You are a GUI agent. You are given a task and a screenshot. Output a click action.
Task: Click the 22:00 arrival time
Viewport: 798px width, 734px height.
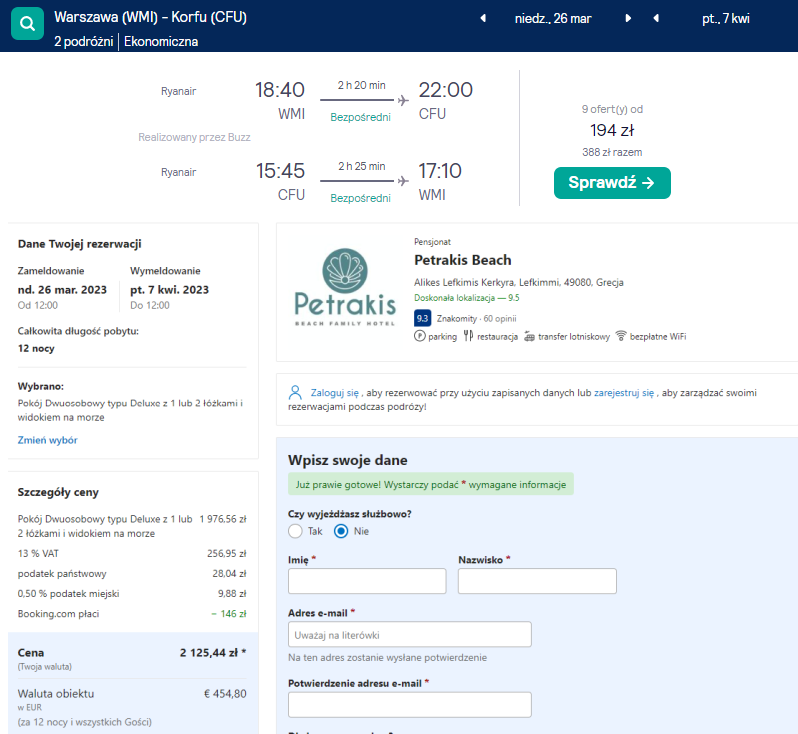[445, 90]
